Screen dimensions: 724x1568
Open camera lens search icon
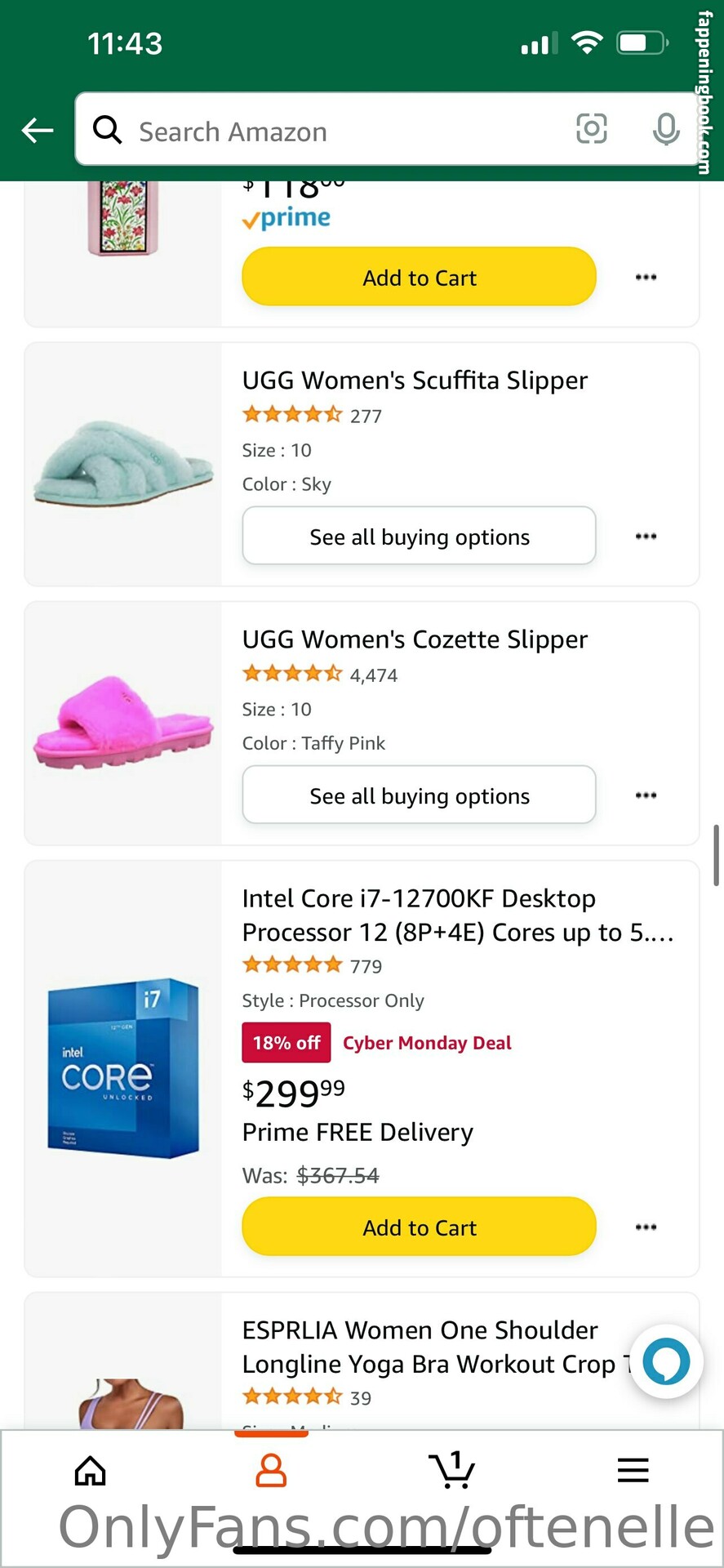[592, 129]
